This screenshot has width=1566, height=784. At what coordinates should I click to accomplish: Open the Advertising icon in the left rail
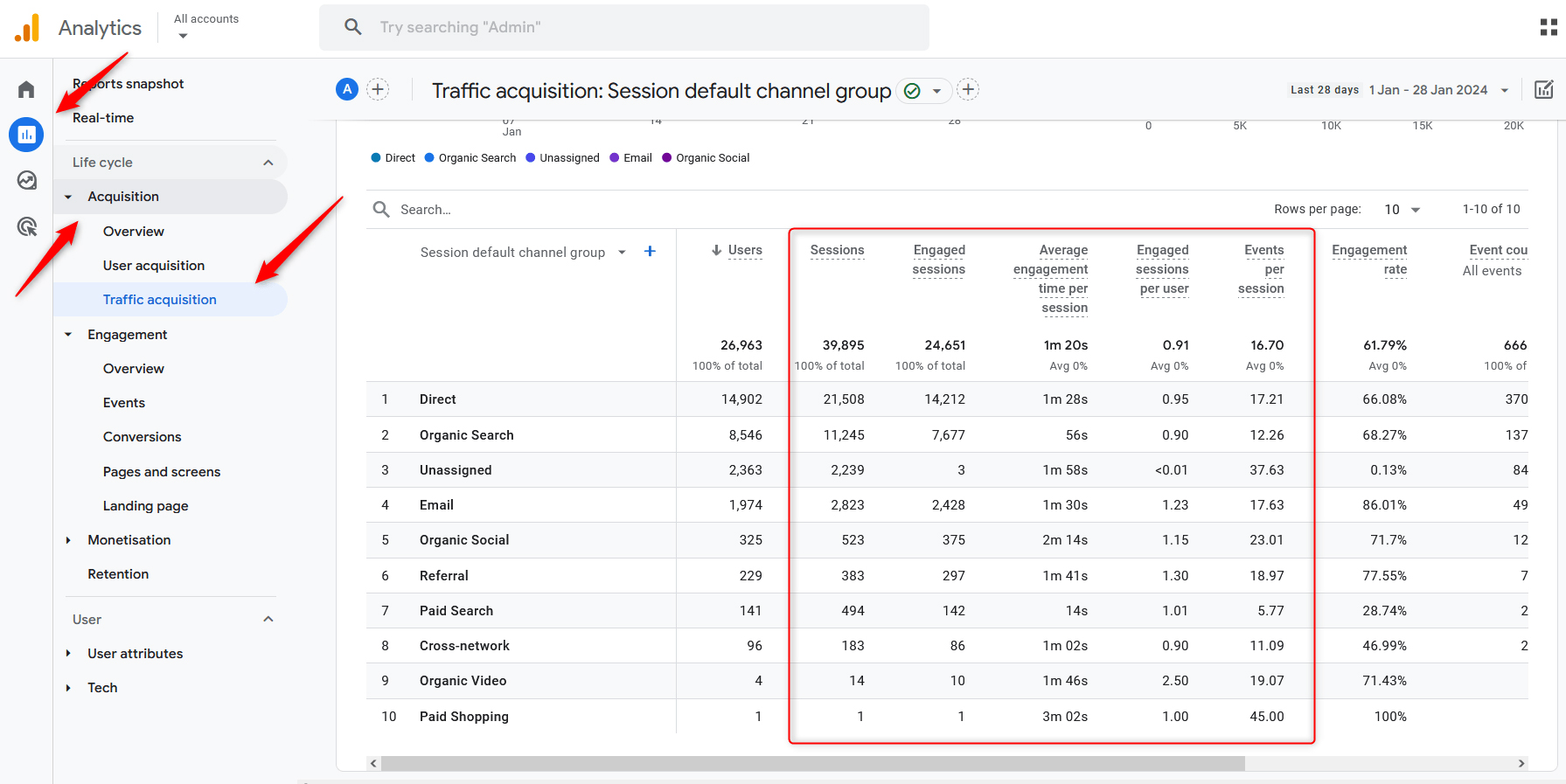point(26,227)
